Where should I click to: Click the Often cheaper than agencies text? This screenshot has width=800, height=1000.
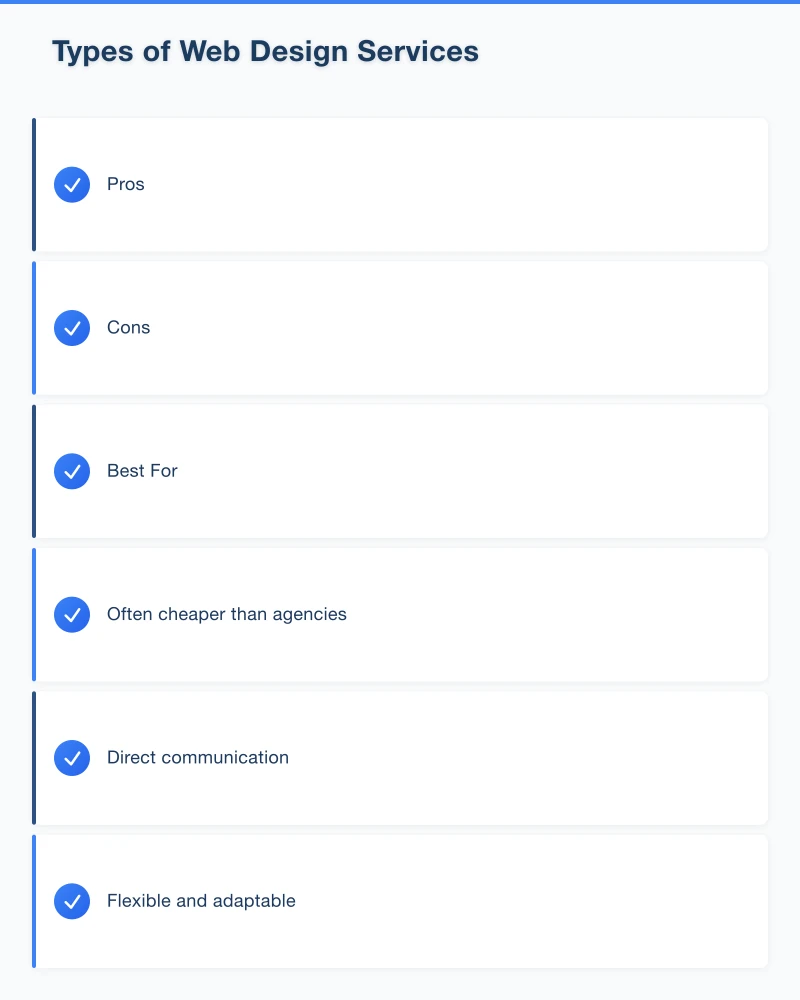(227, 615)
